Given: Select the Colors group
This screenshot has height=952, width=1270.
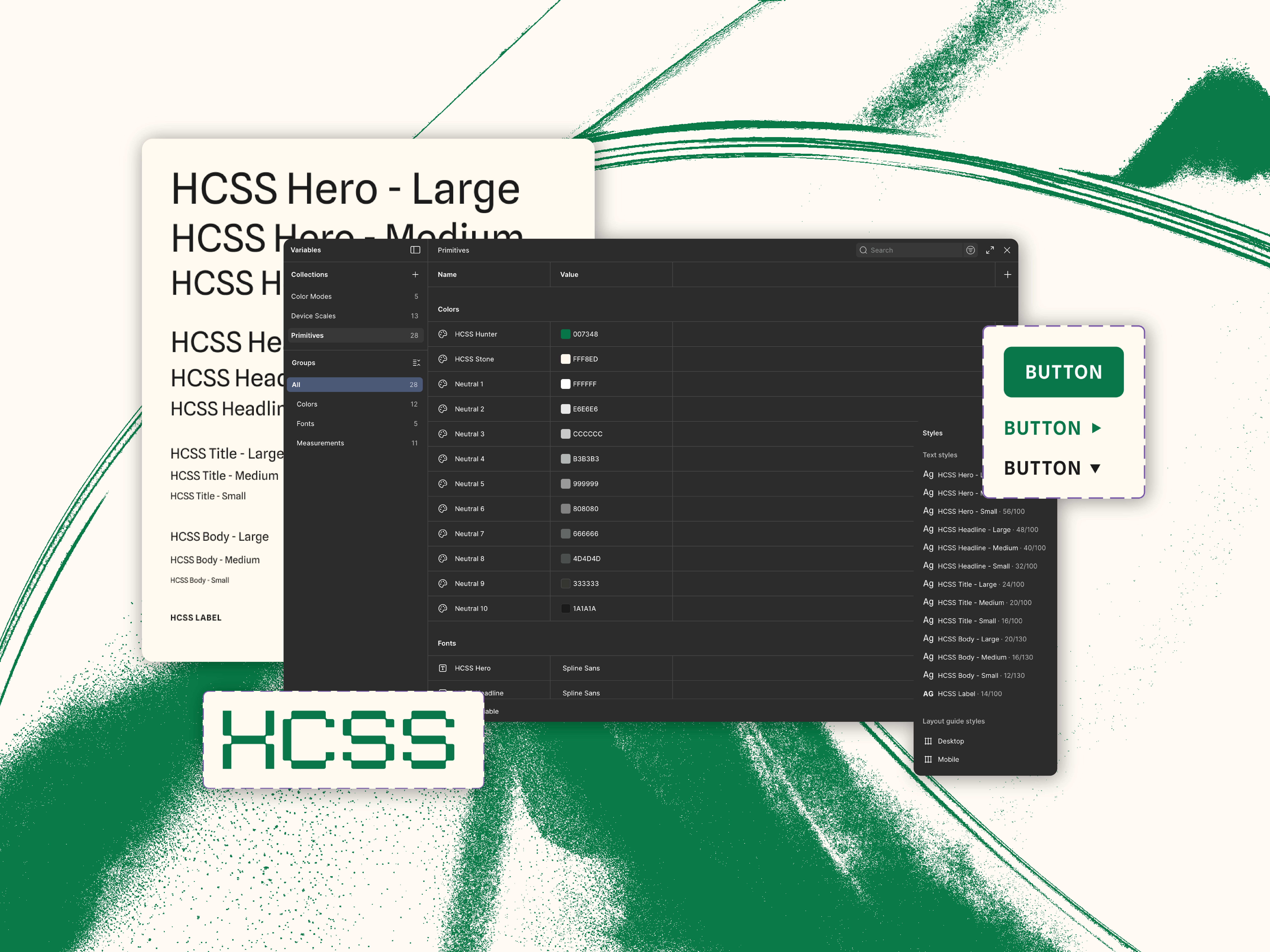Looking at the screenshot, I should [x=307, y=404].
